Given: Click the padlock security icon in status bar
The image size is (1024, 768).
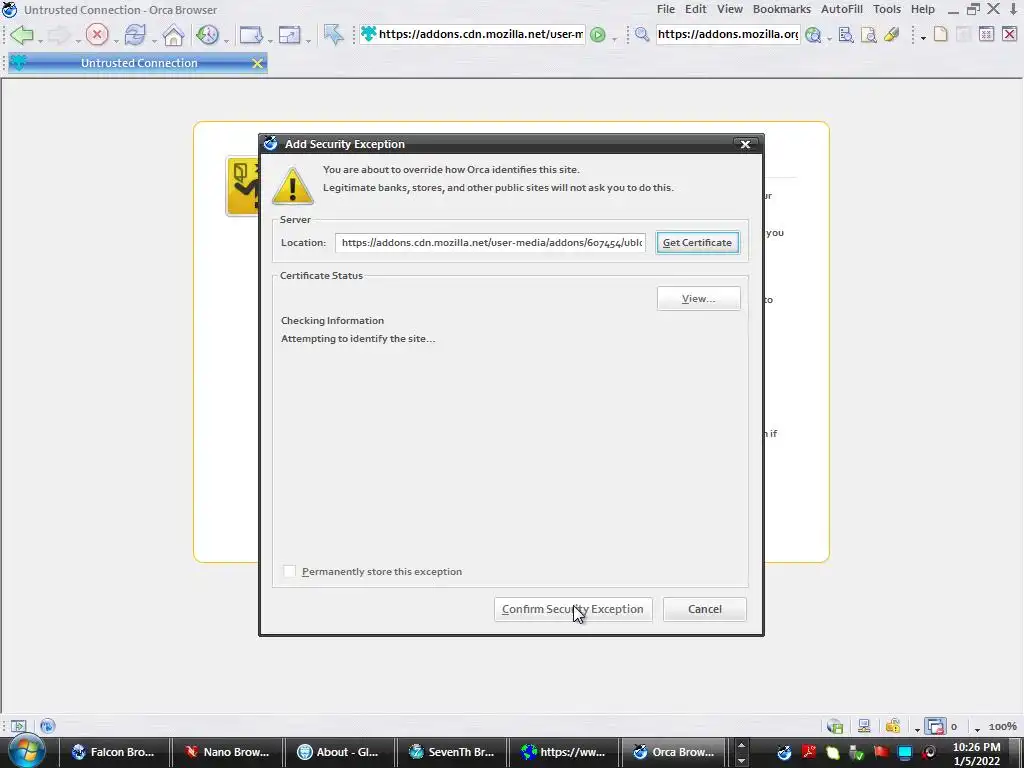Looking at the screenshot, I should (x=893, y=726).
